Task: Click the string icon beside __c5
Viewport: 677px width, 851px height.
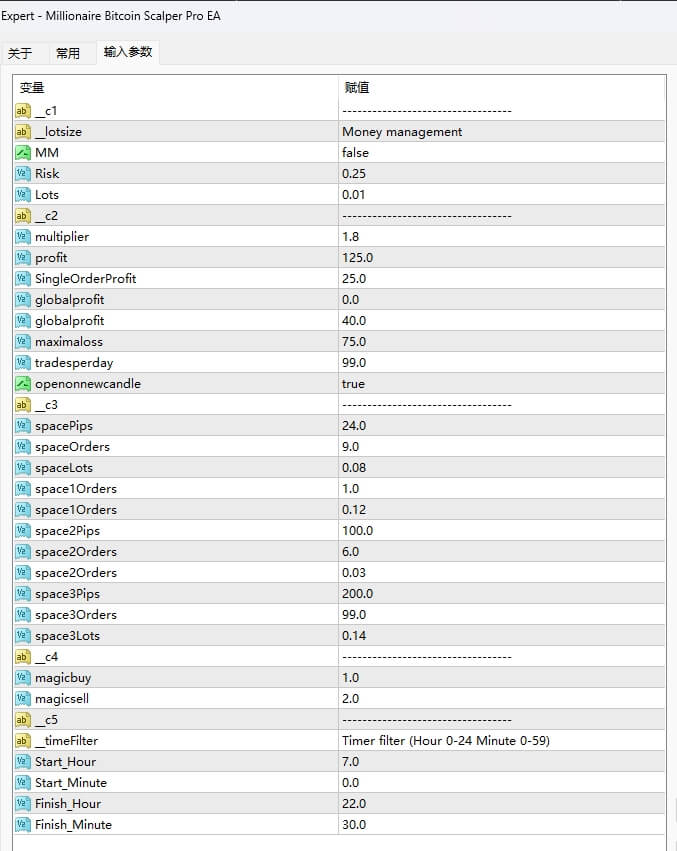Action: click(22, 720)
